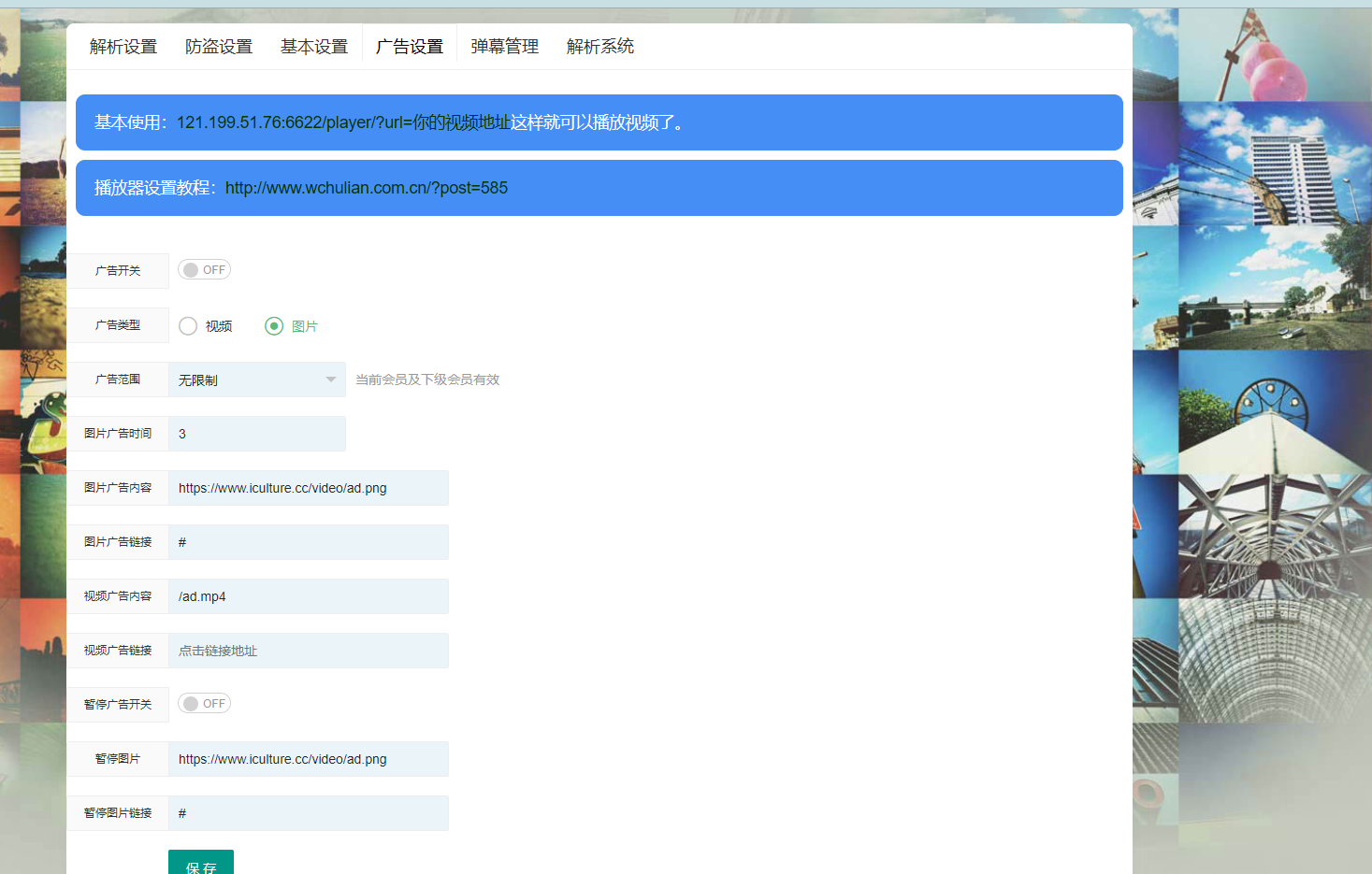Click the 暂停广告开关 label
The height and width of the screenshot is (874, 1372).
tap(118, 705)
